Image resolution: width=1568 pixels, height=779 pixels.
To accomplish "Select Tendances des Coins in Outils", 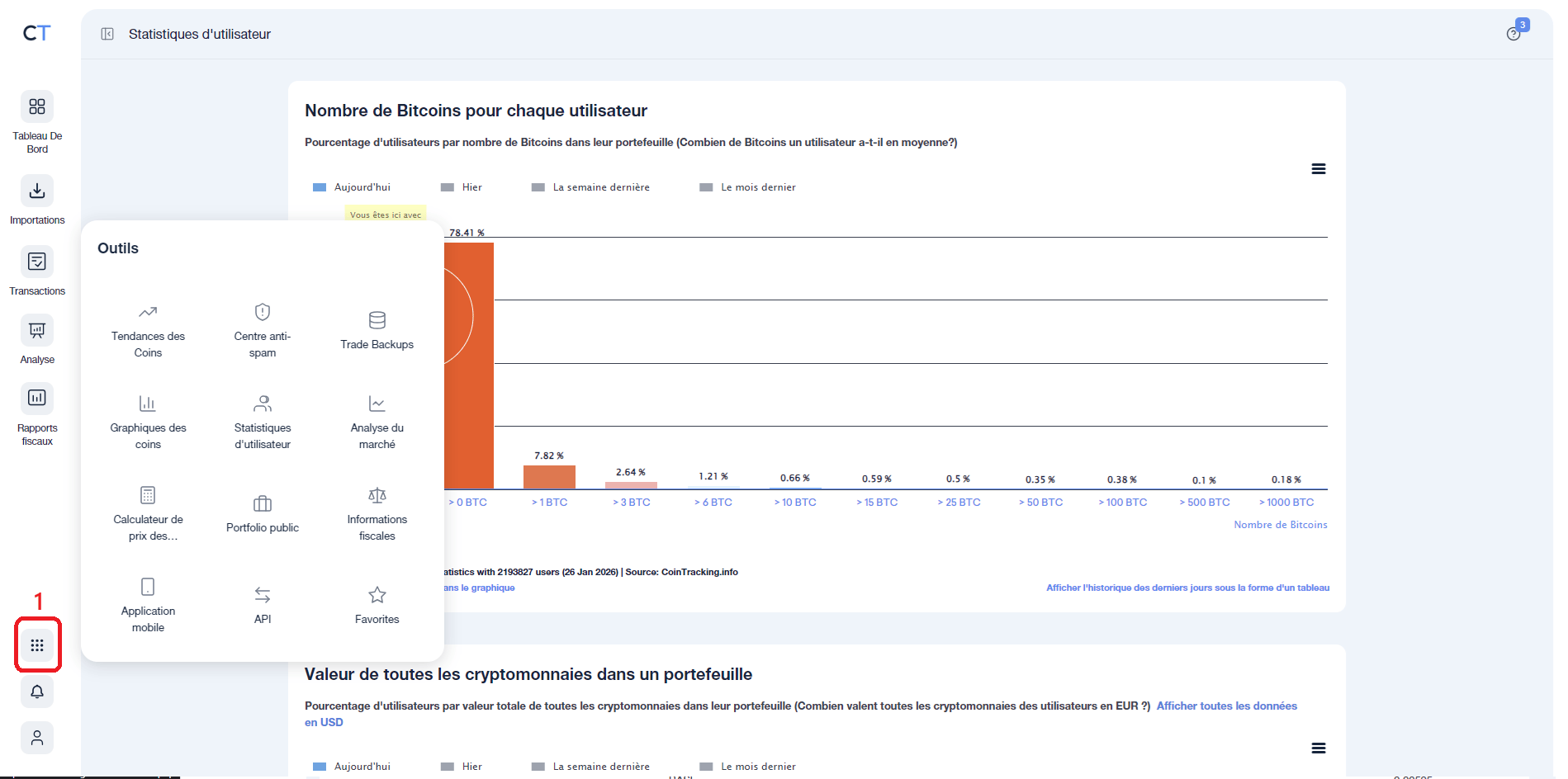I will [x=148, y=331].
